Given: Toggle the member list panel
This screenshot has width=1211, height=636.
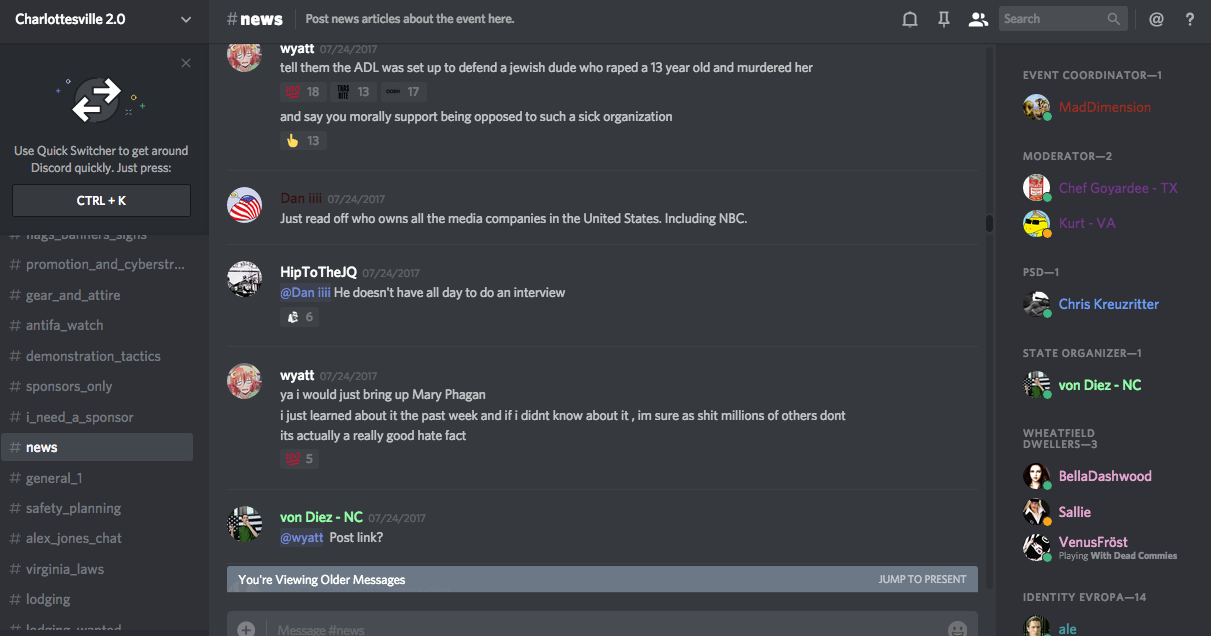Looking at the screenshot, I should (x=978, y=19).
